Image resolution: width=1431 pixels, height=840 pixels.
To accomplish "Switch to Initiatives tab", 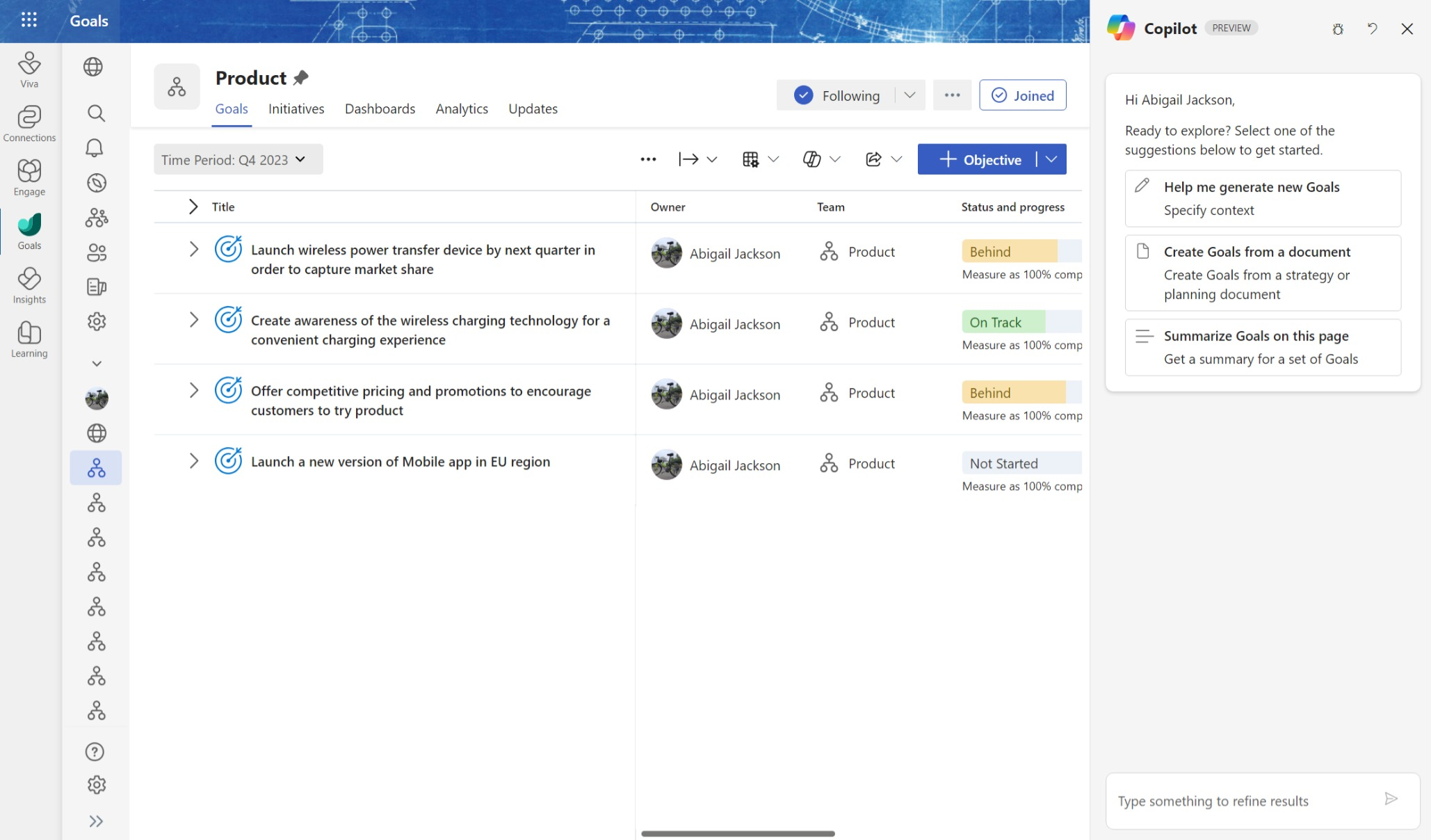I will tap(296, 108).
